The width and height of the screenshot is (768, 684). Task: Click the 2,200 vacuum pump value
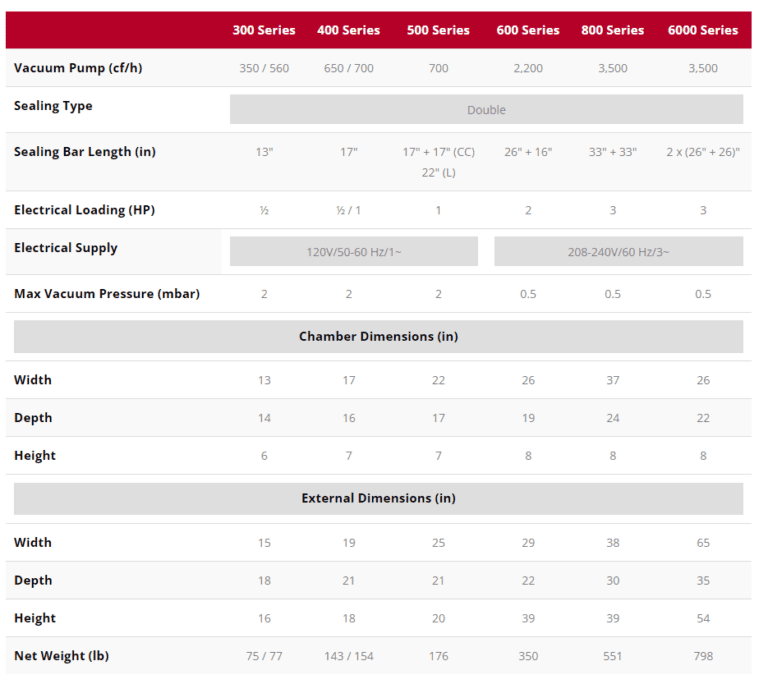point(528,69)
